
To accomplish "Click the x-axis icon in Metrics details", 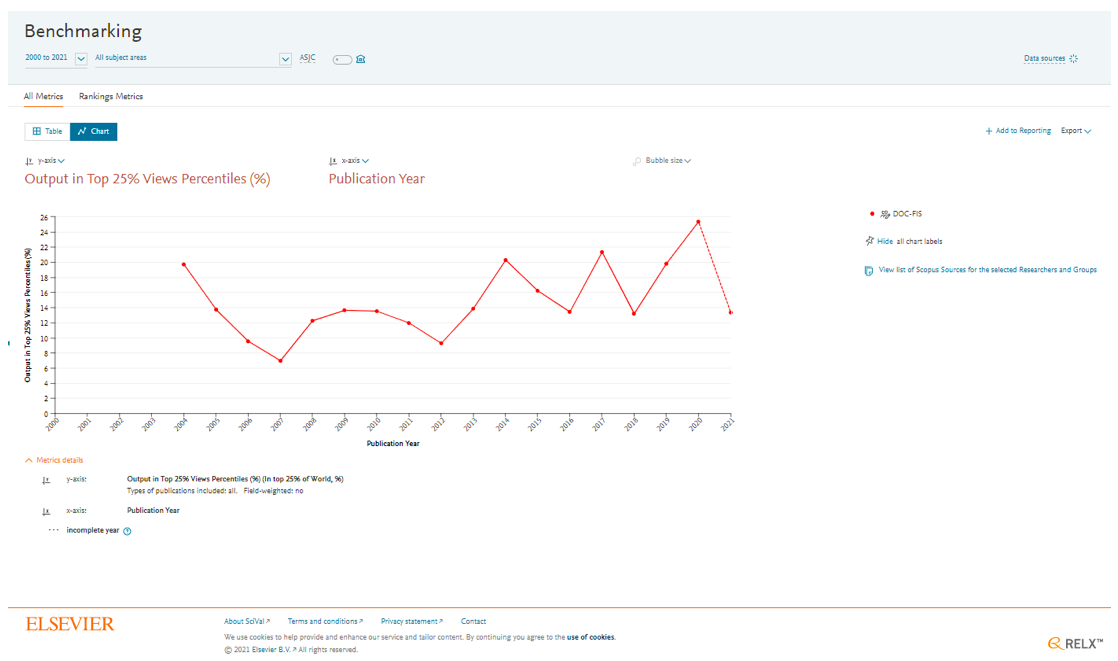I will click(46, 511).
